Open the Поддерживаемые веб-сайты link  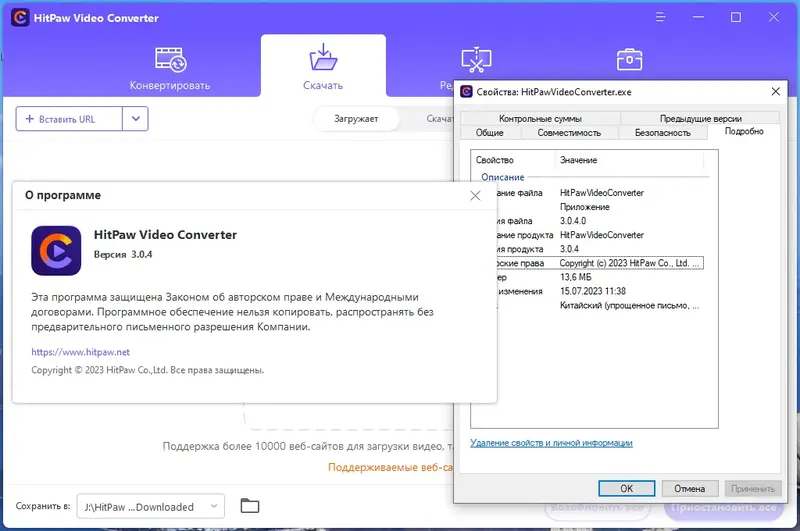point(390,467)
